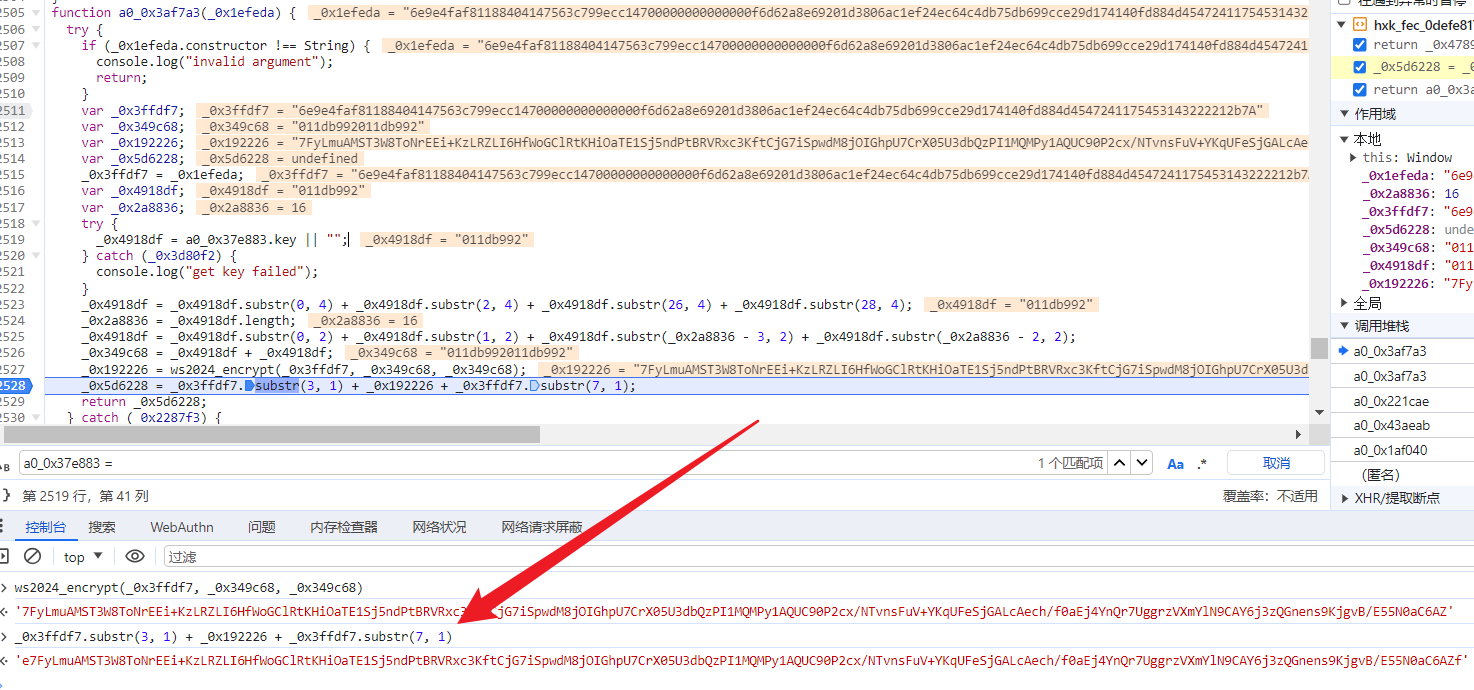
Task: Disable the 'return _0x4789' breakpoint checkbox
Action: coord(1359,45)
